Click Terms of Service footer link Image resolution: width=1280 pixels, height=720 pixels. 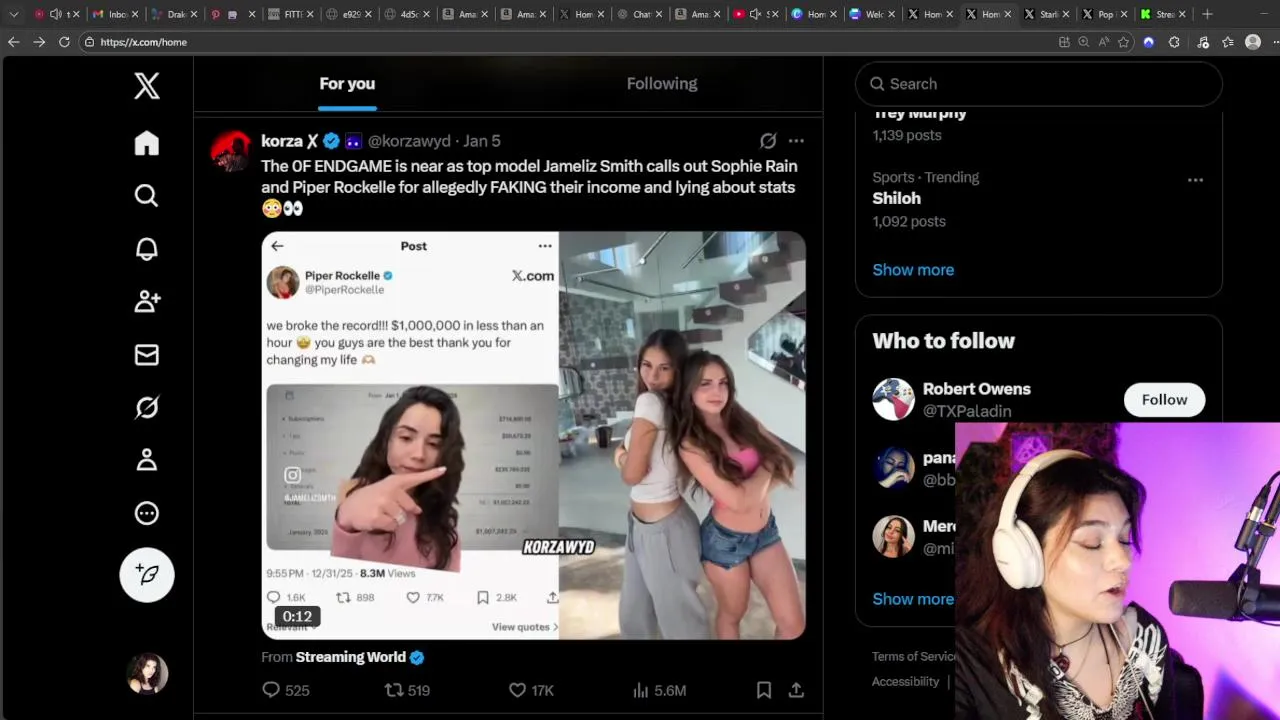tap(914, 657)
